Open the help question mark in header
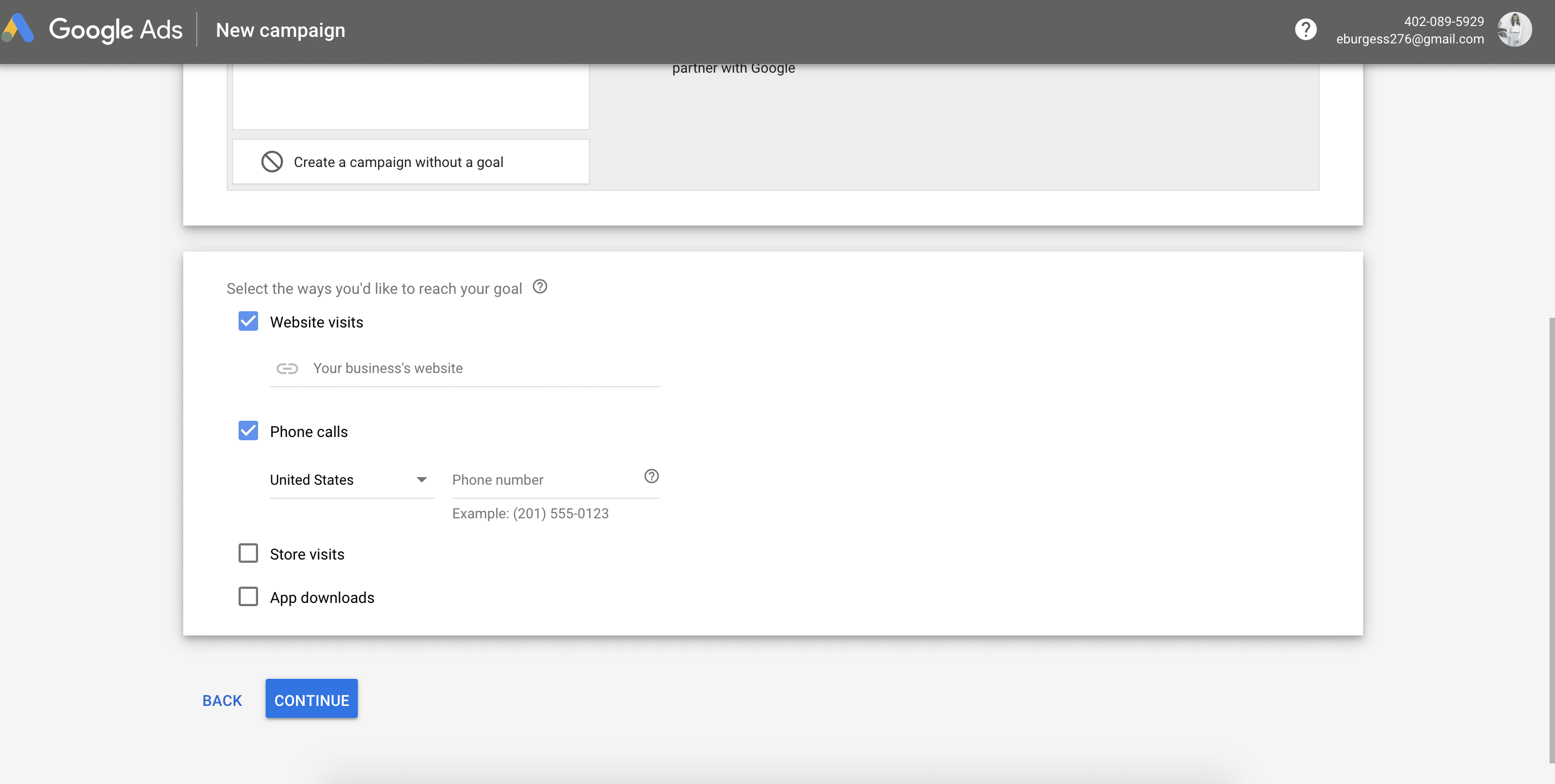The height and width of the screenshot is (784, 1555). 1305,30
